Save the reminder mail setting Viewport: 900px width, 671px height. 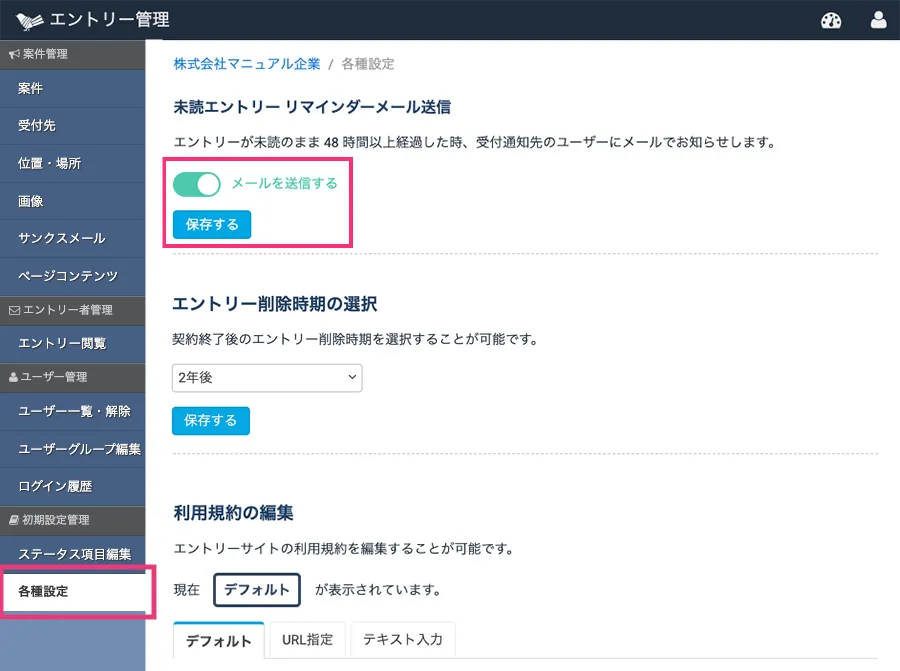(212, 225)
